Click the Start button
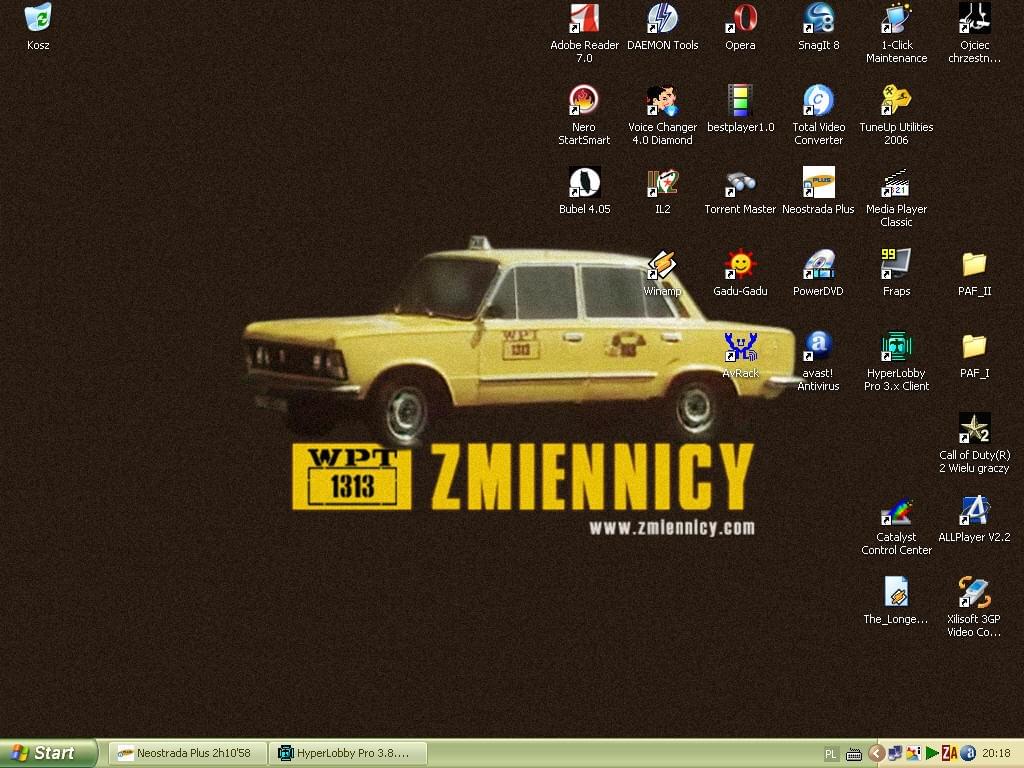Viewport: 1024px width, 768px height. click(48, 753)
